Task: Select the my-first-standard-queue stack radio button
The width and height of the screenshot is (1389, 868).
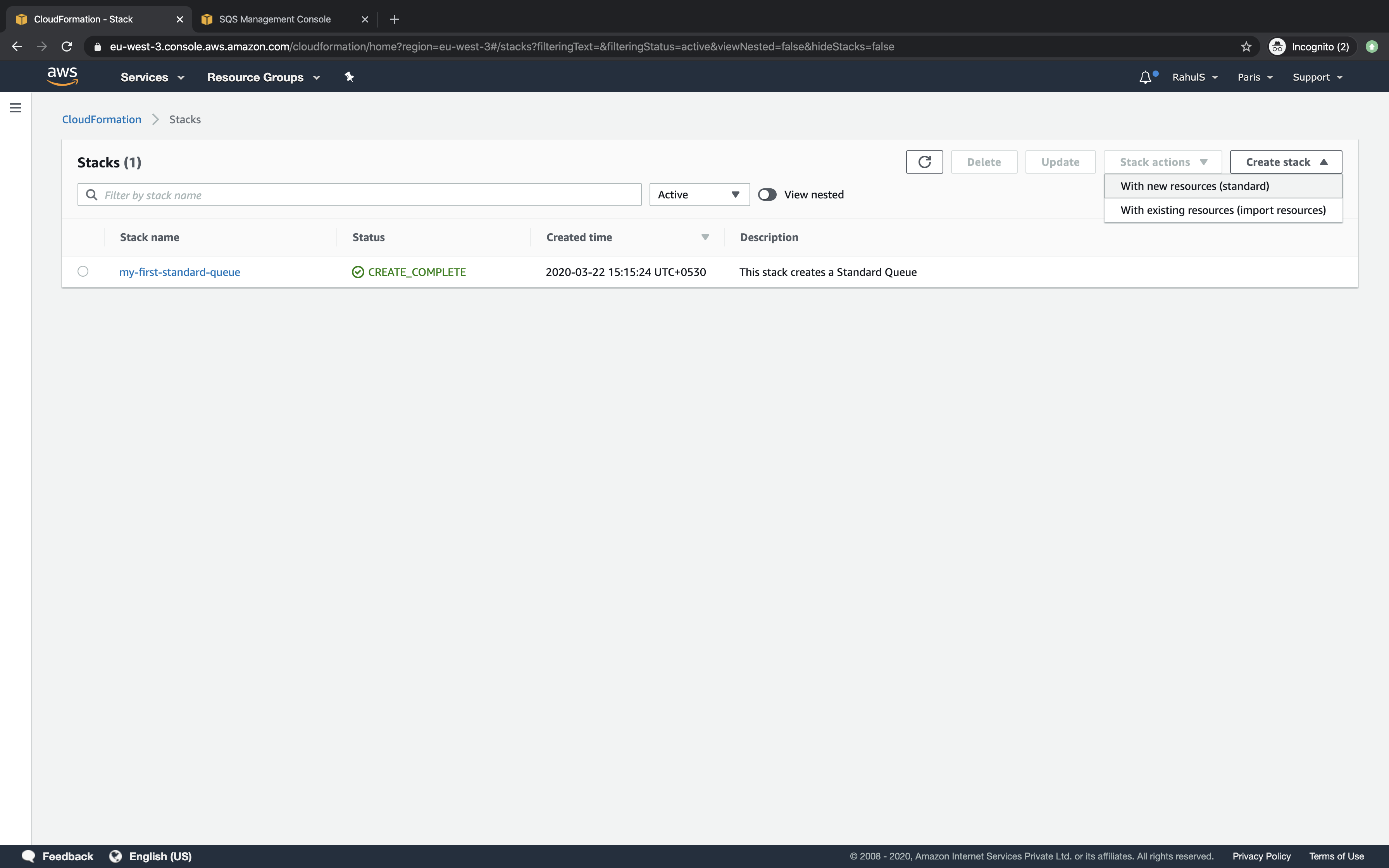Action: coord(83,271)
